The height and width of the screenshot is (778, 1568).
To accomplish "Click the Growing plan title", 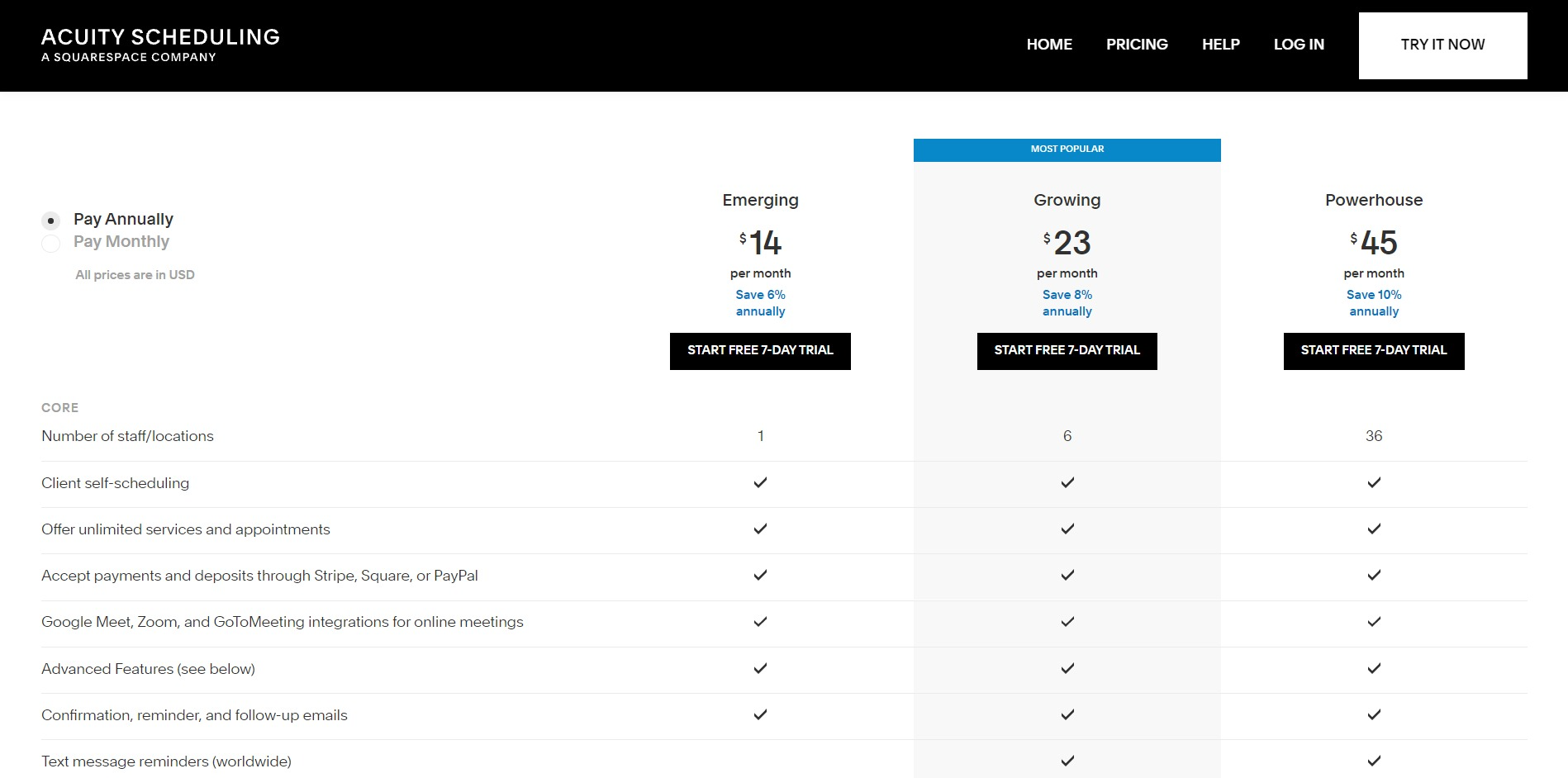I will [x=1067, y=200].
